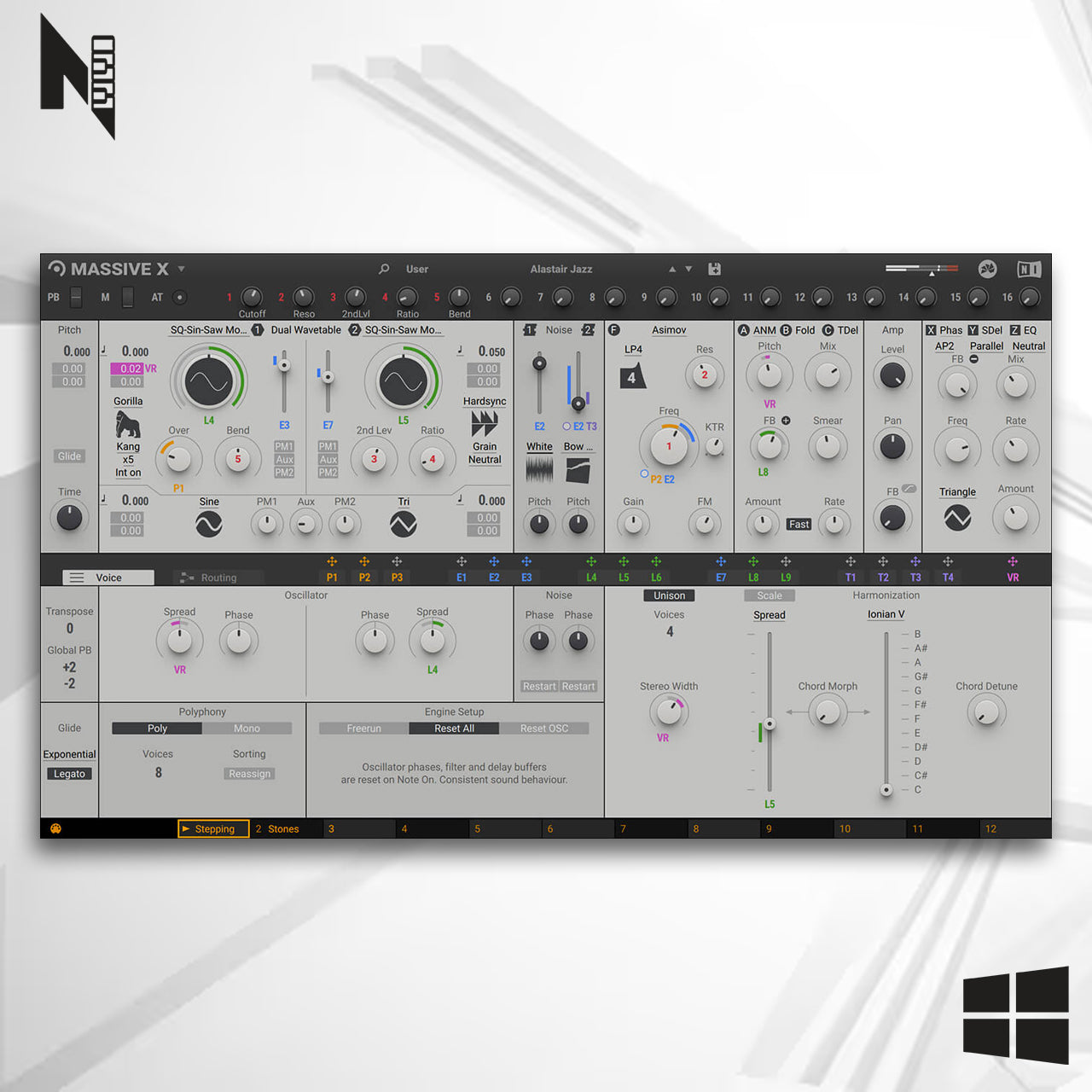Adjust the unison Spread slider

pos(769,723)
